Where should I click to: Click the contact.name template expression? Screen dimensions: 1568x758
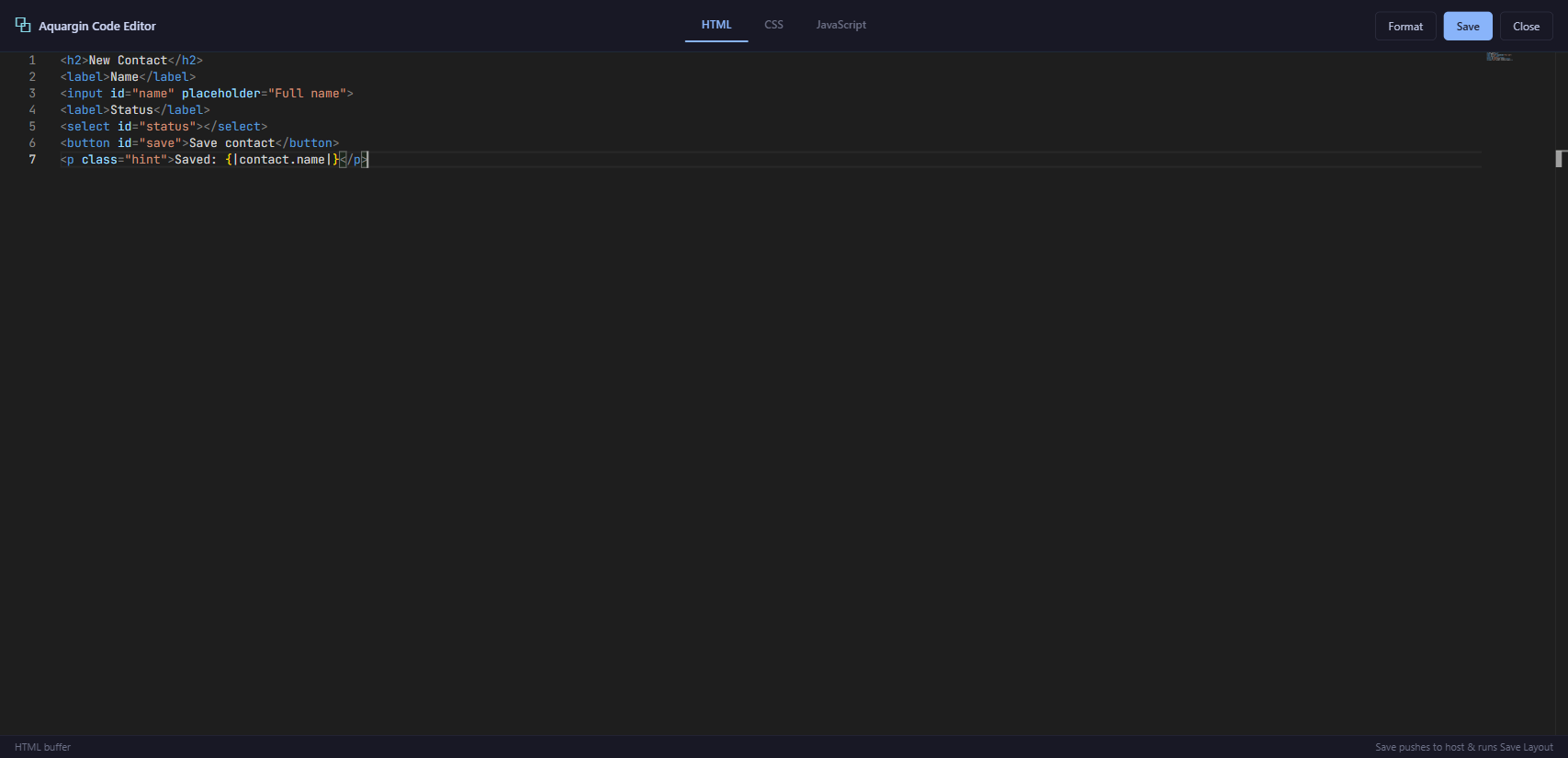[x=282, y=159]
